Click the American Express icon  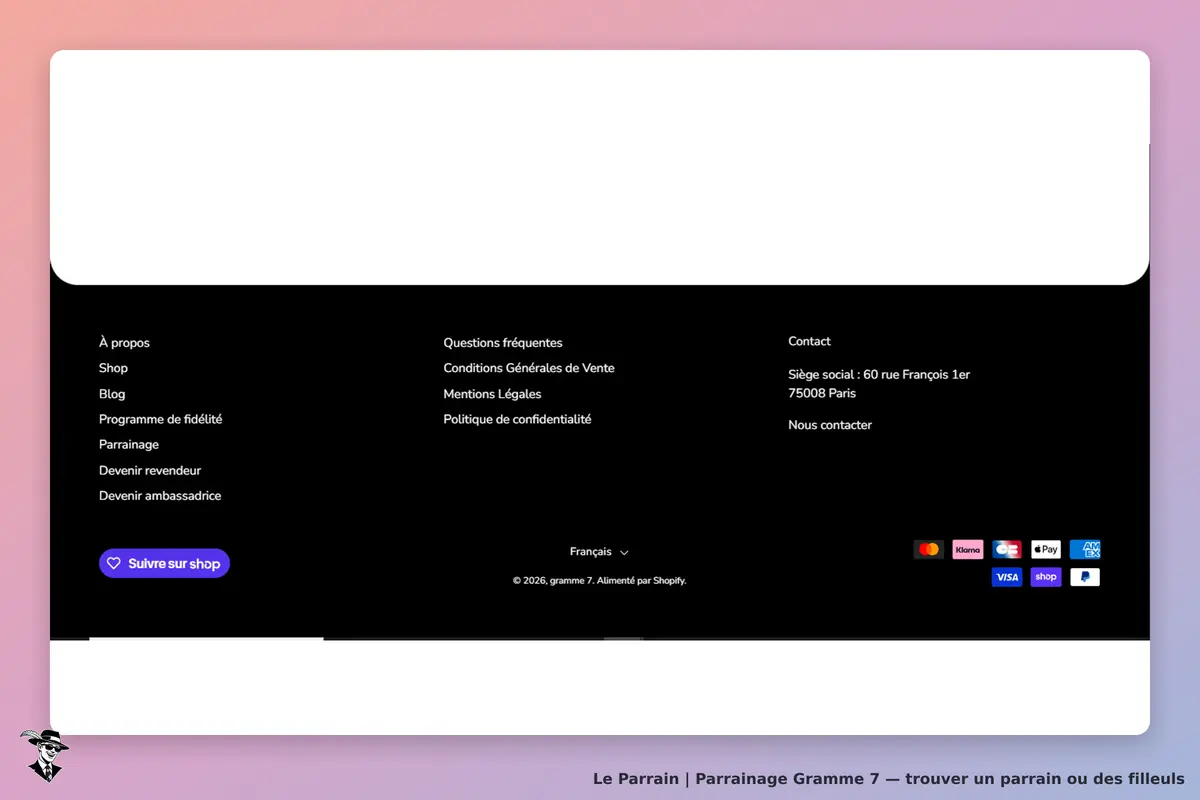(1085, 549)
